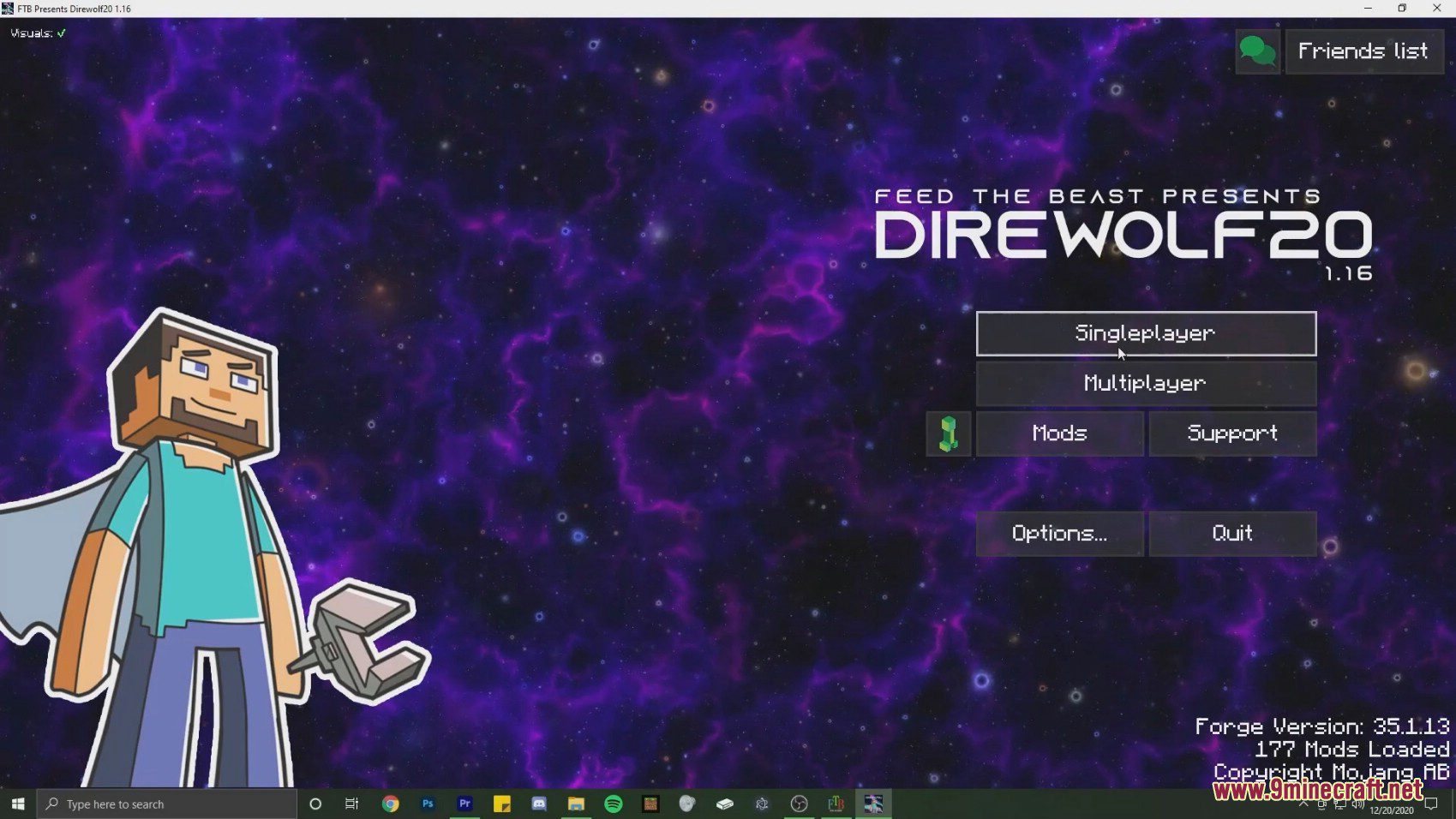Open Task View in taskbar
Image resolution: width=1456 pixels, height=819 pixels.
(352, 804)
